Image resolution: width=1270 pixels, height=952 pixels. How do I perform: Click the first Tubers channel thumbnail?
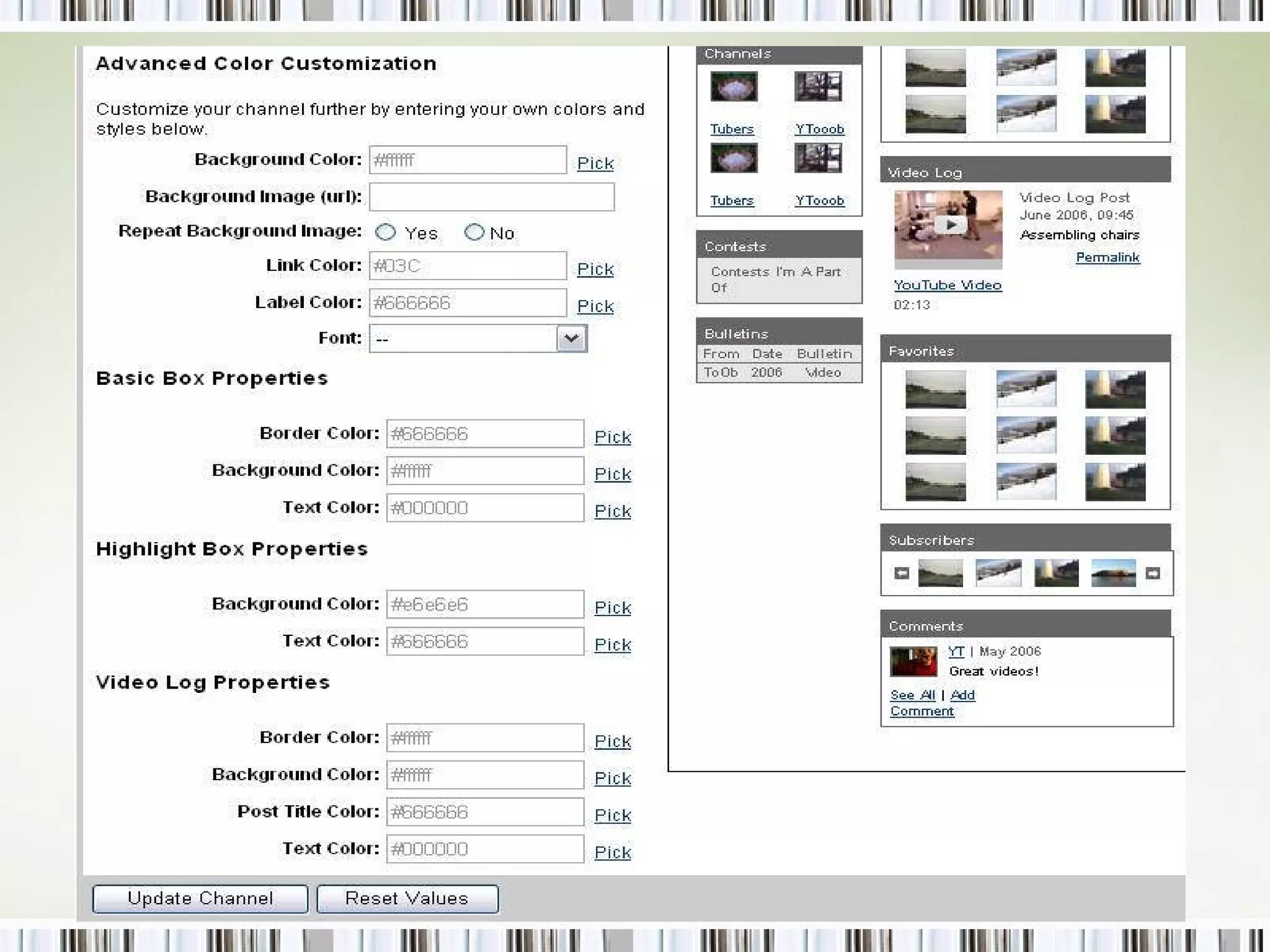tap(734, 87)
